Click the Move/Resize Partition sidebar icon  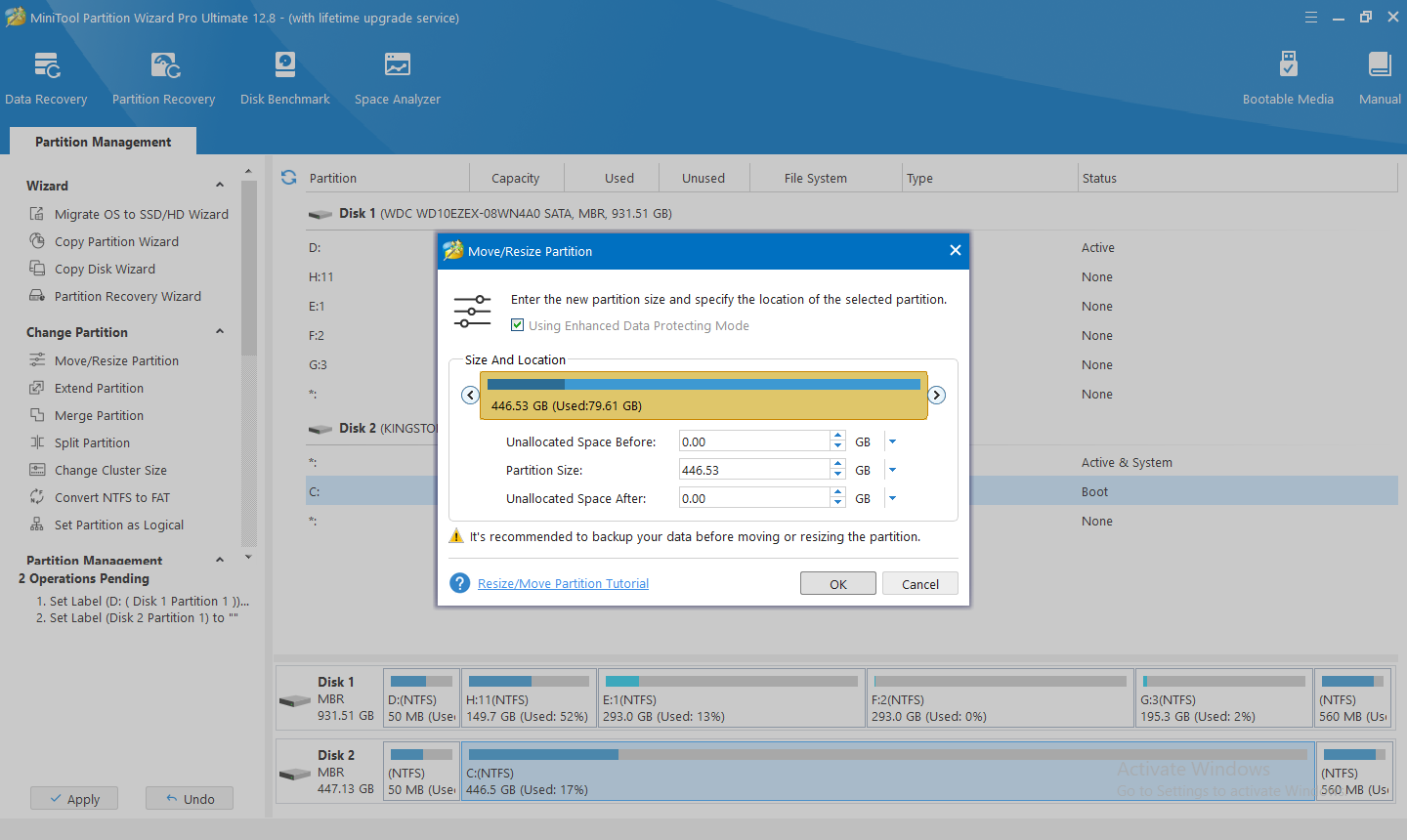click(37, 360)
